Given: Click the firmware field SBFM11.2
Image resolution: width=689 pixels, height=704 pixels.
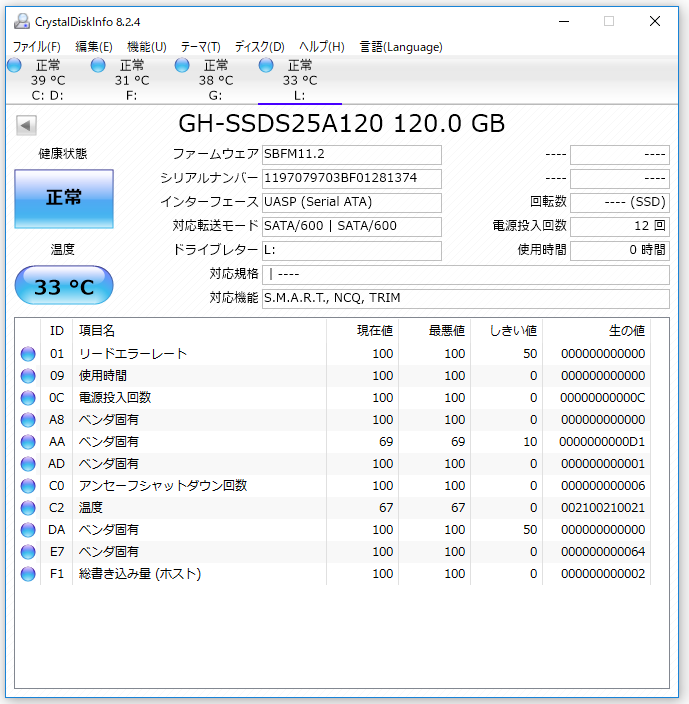Looking at the screenshot, I should coord(351,154).
